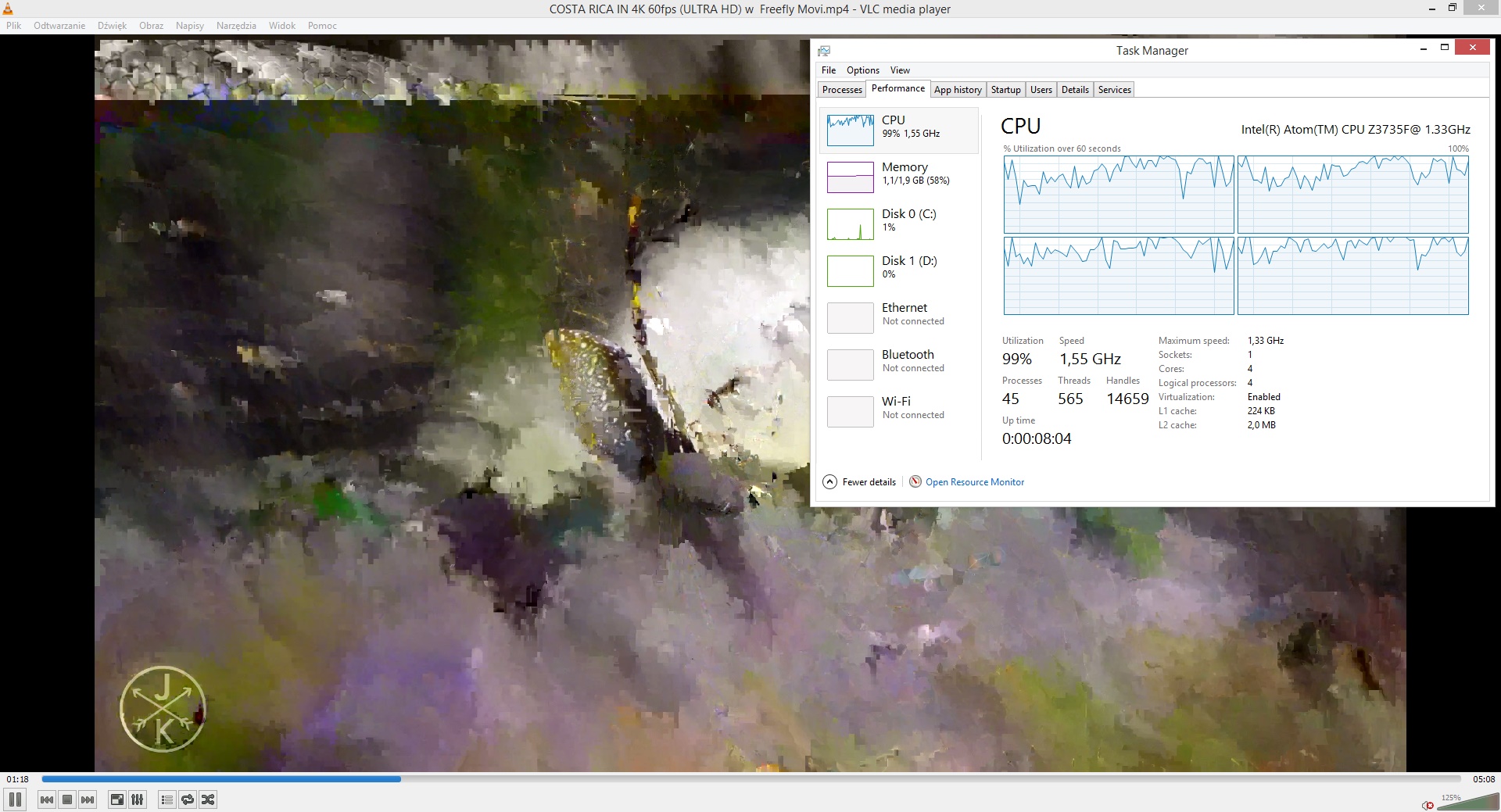Stop playback in VLC
The image size is (1501, 812).
coord(67,799)
